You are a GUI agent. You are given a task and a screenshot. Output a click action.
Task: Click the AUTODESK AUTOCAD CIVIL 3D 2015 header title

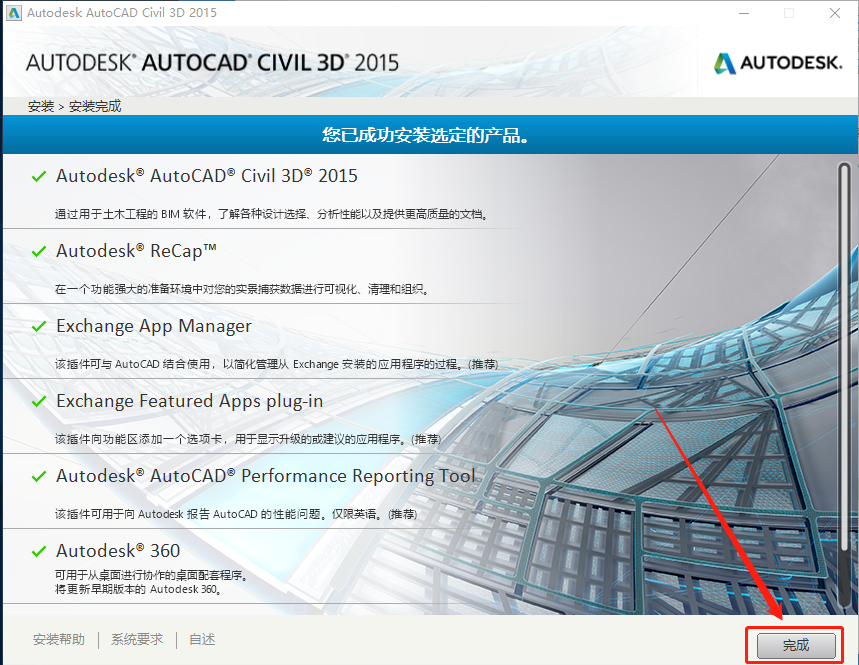click(213, 63)
